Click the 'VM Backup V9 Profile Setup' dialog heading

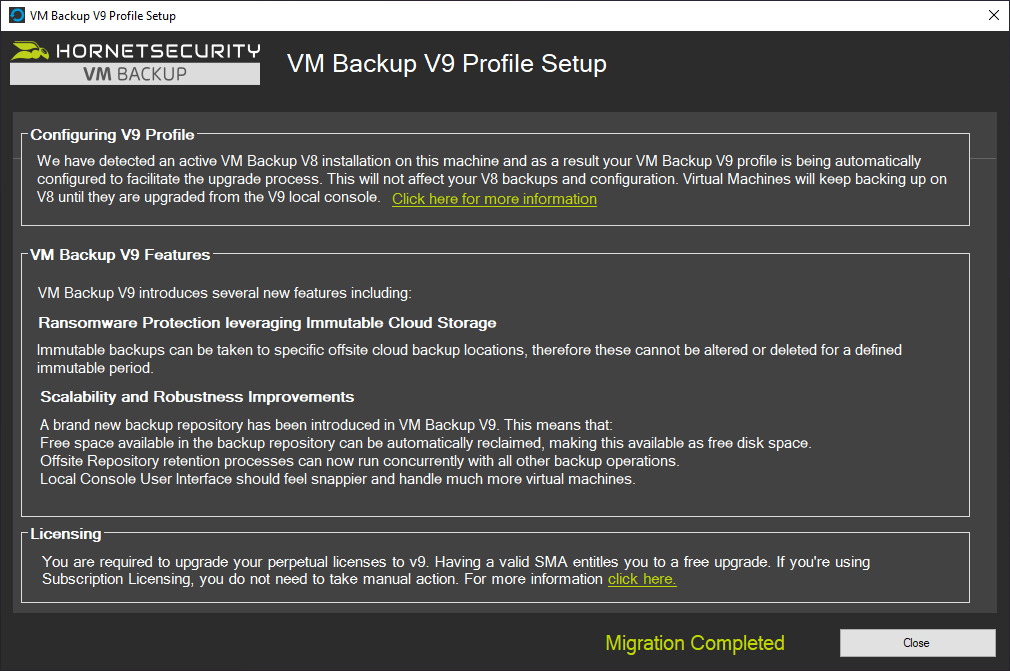(446, 63)
